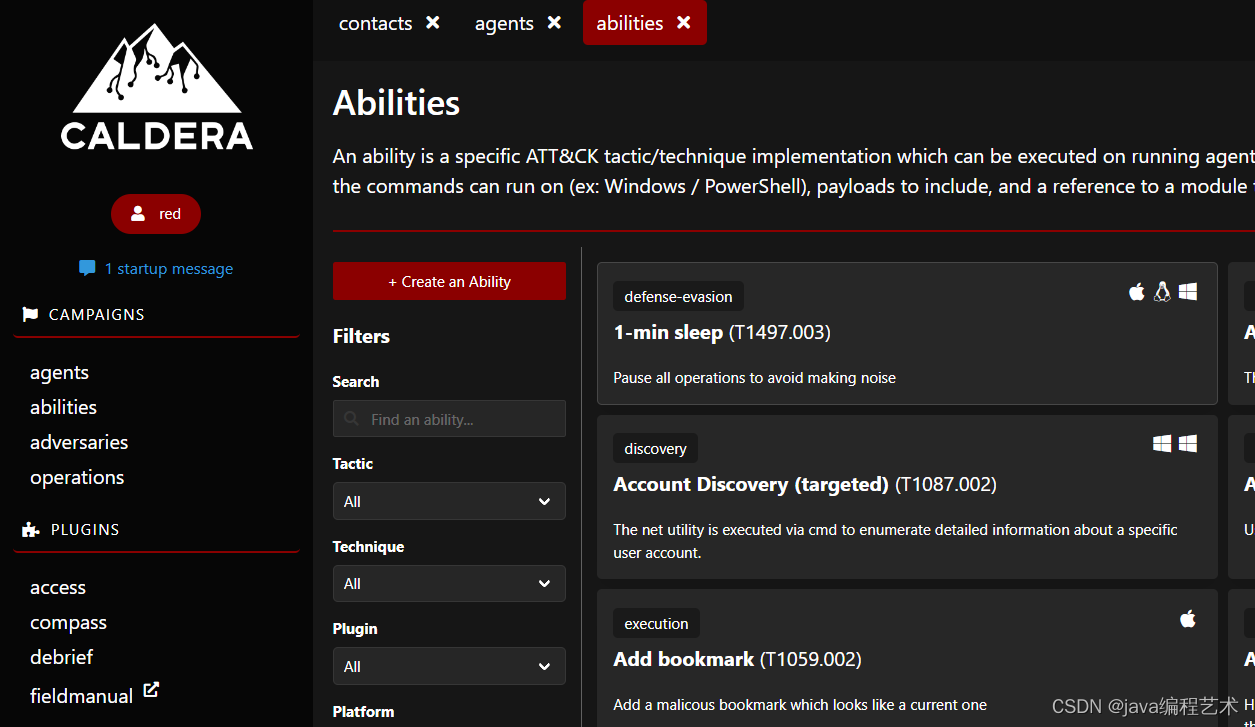This screenshot has width=1255, height=727.
Task: Switch to the contacts tab
Action: point(375,23)
